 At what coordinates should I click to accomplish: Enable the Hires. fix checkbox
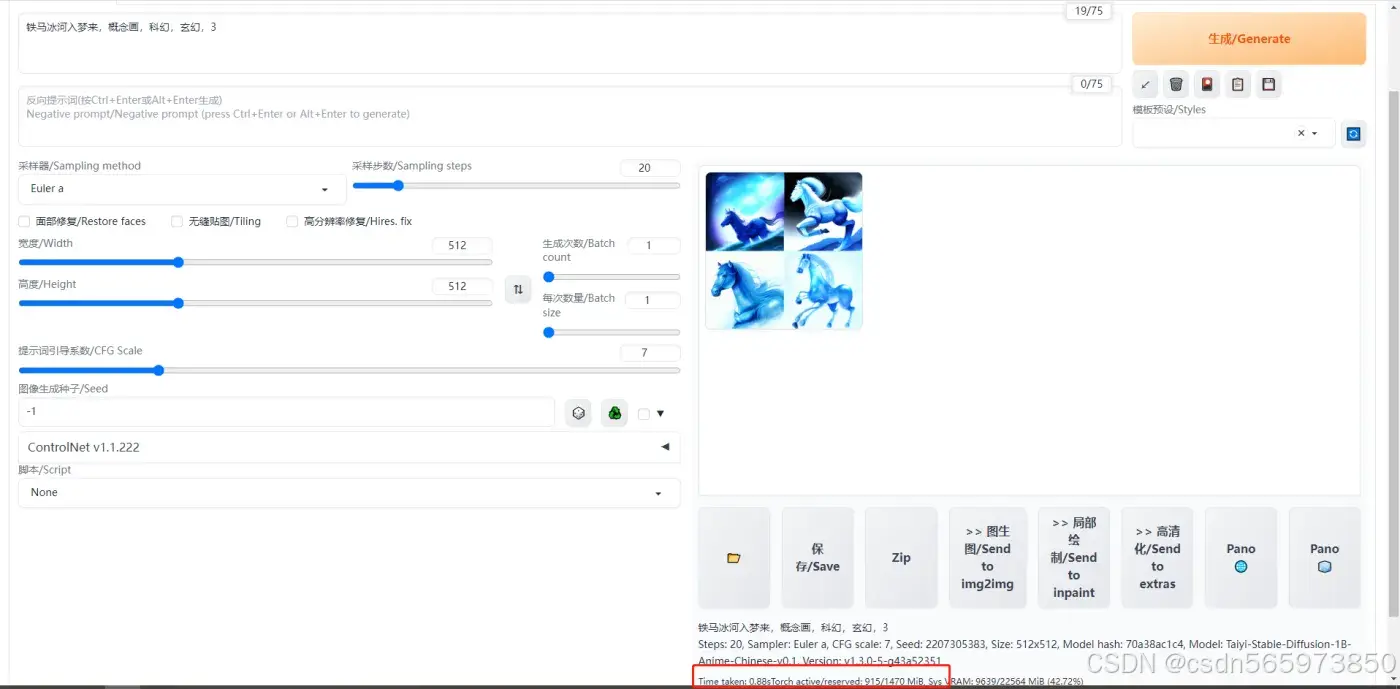tap(292, 221)
